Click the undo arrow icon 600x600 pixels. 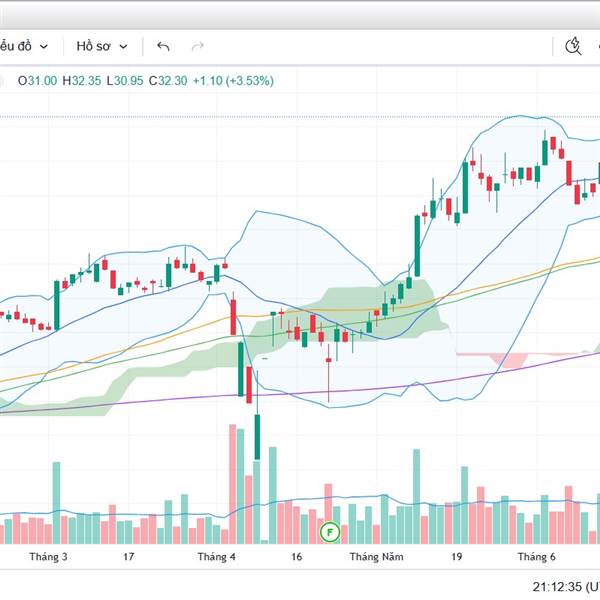(163, 47)
